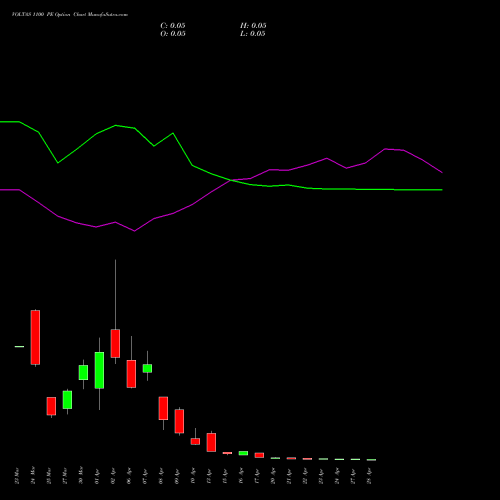This screenshot has height=500, width=500.
Task: Click the 06 Apr date label
Action: [x=129, y=476]
